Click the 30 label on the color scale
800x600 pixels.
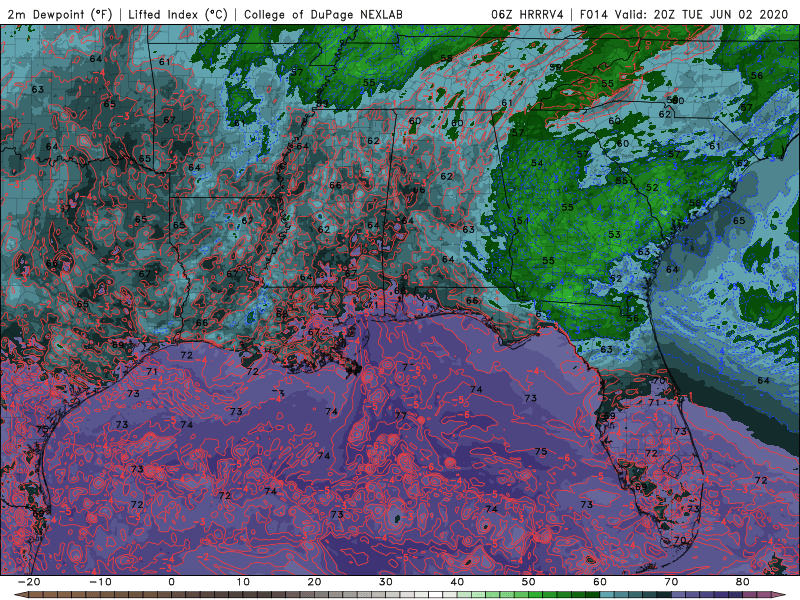(x=386, y=582)
